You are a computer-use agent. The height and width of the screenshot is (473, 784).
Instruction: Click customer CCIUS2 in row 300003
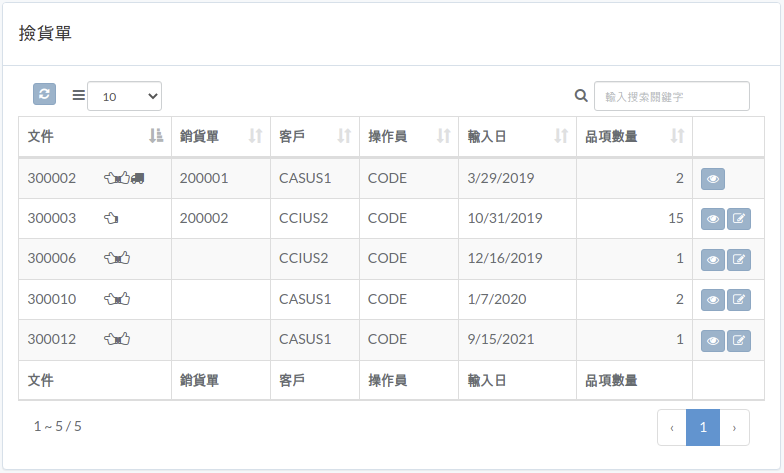coord(304,218)
